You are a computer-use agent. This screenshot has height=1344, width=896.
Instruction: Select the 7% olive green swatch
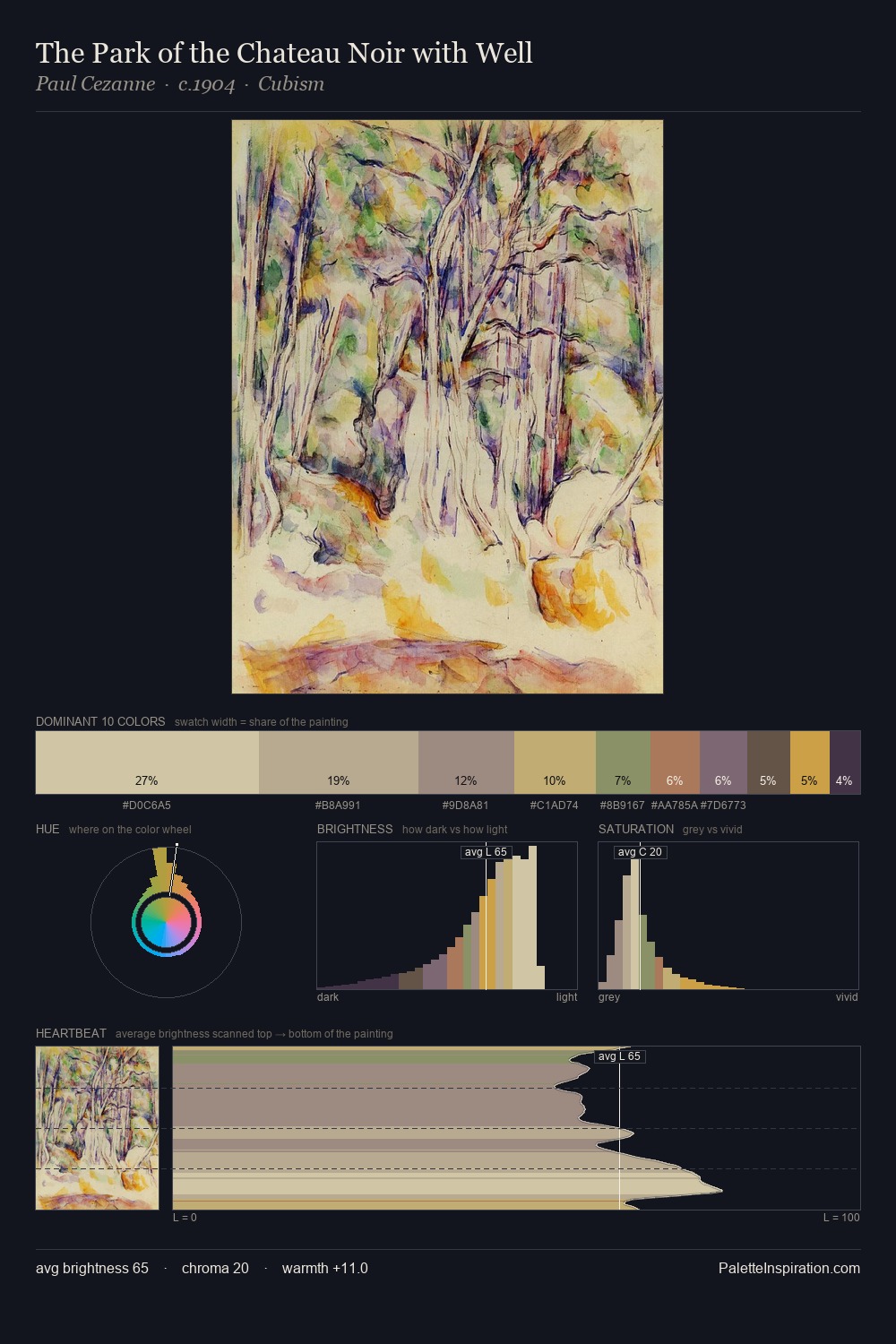point(623,762)
